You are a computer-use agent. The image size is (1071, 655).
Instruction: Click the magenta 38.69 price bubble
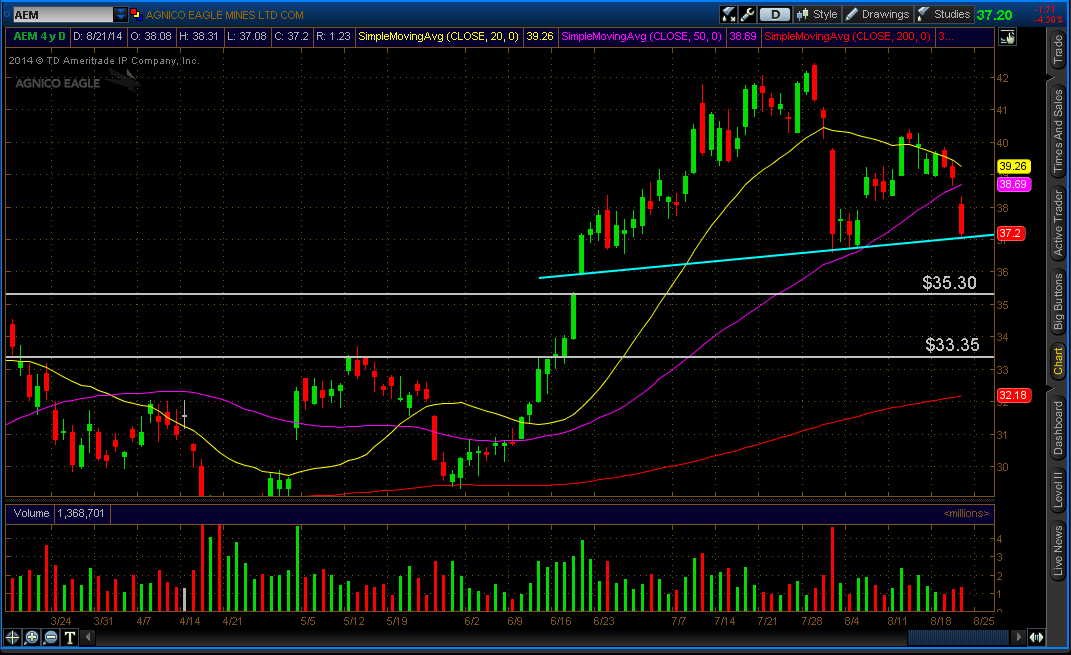(x=1013, y=184)
